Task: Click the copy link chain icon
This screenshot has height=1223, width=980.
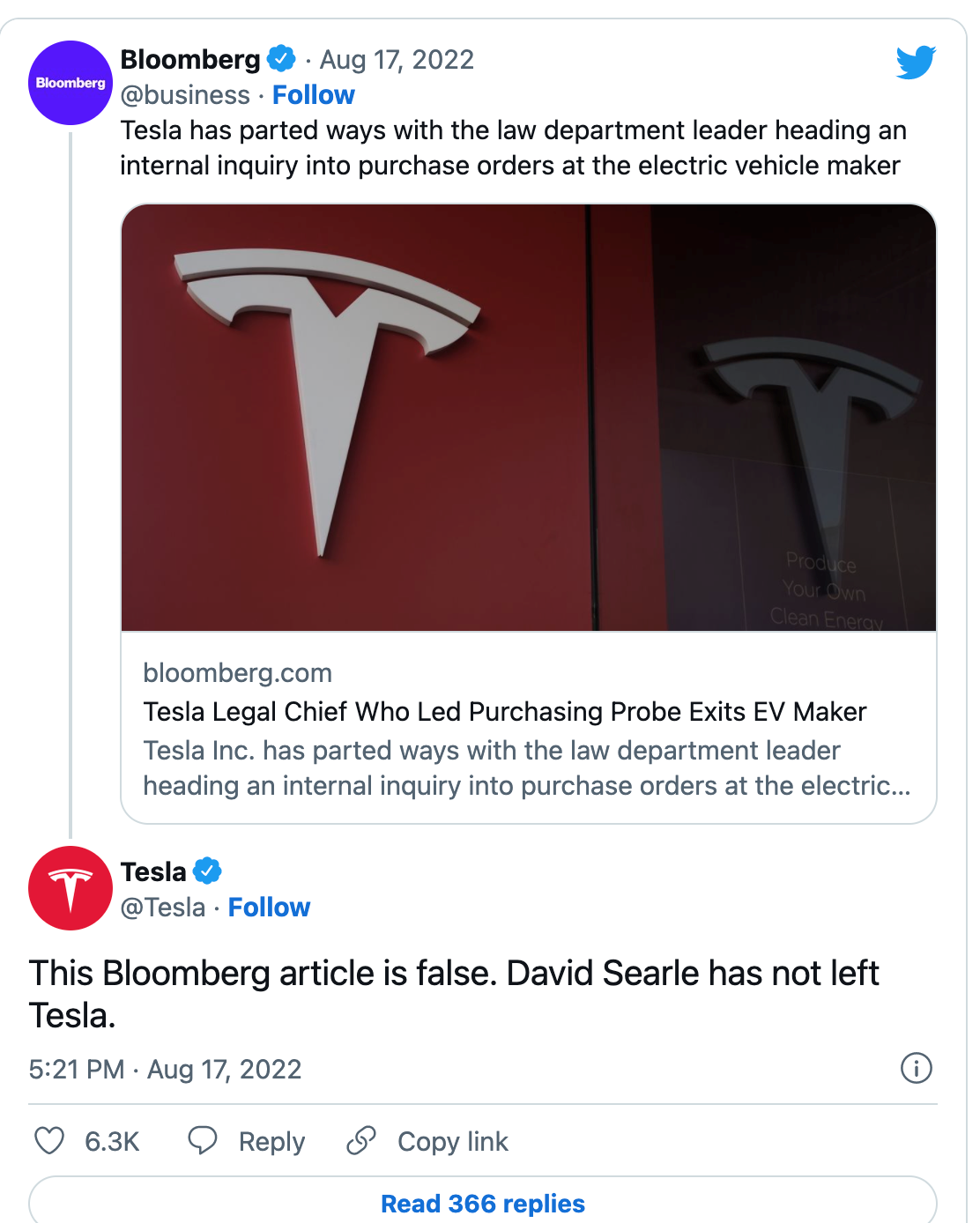Action: [361, 1140]
